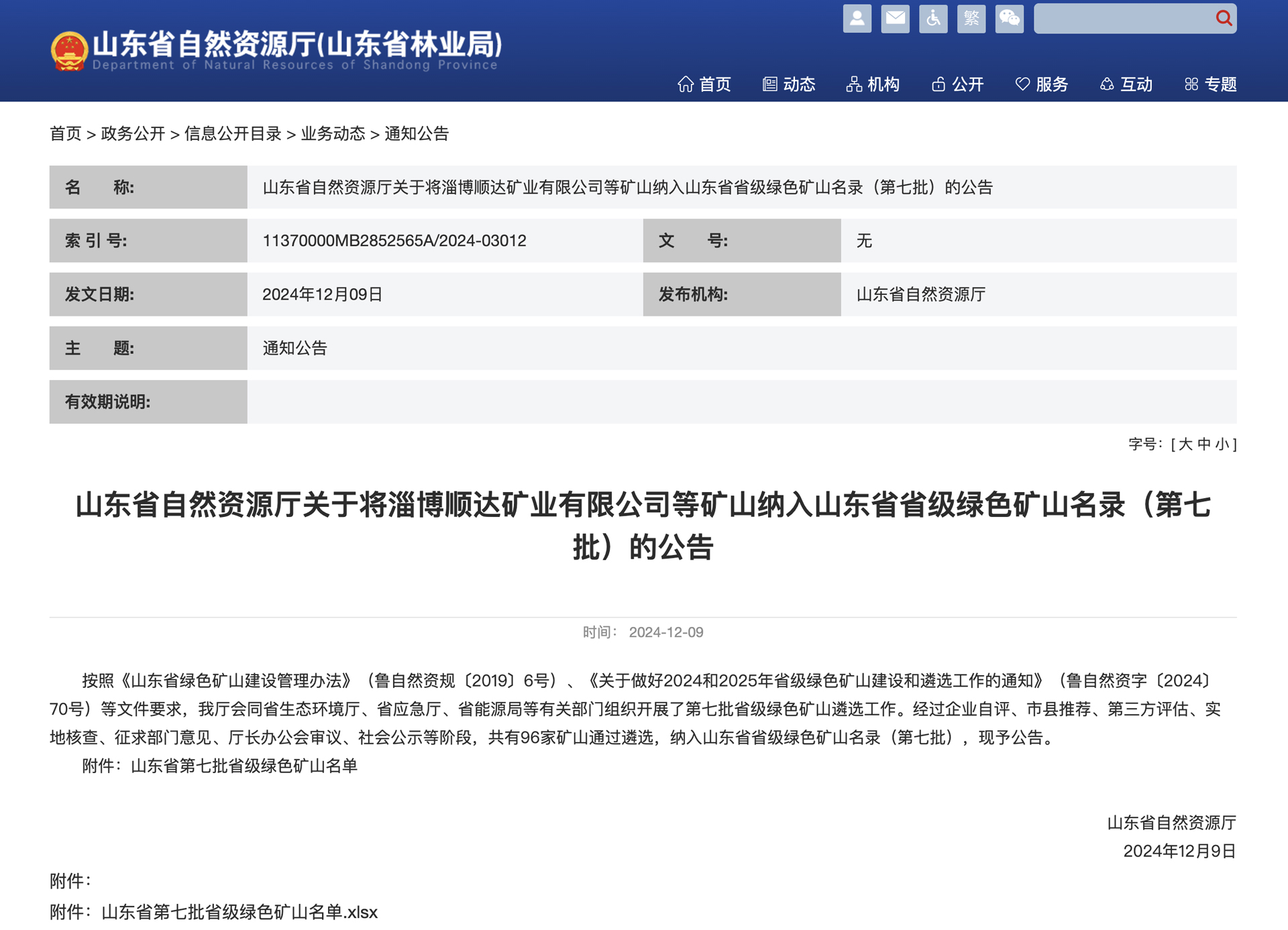Enable accessibility mode via wheelchair icon
The image size is (1288, 930).
click(x=933, y=18)
